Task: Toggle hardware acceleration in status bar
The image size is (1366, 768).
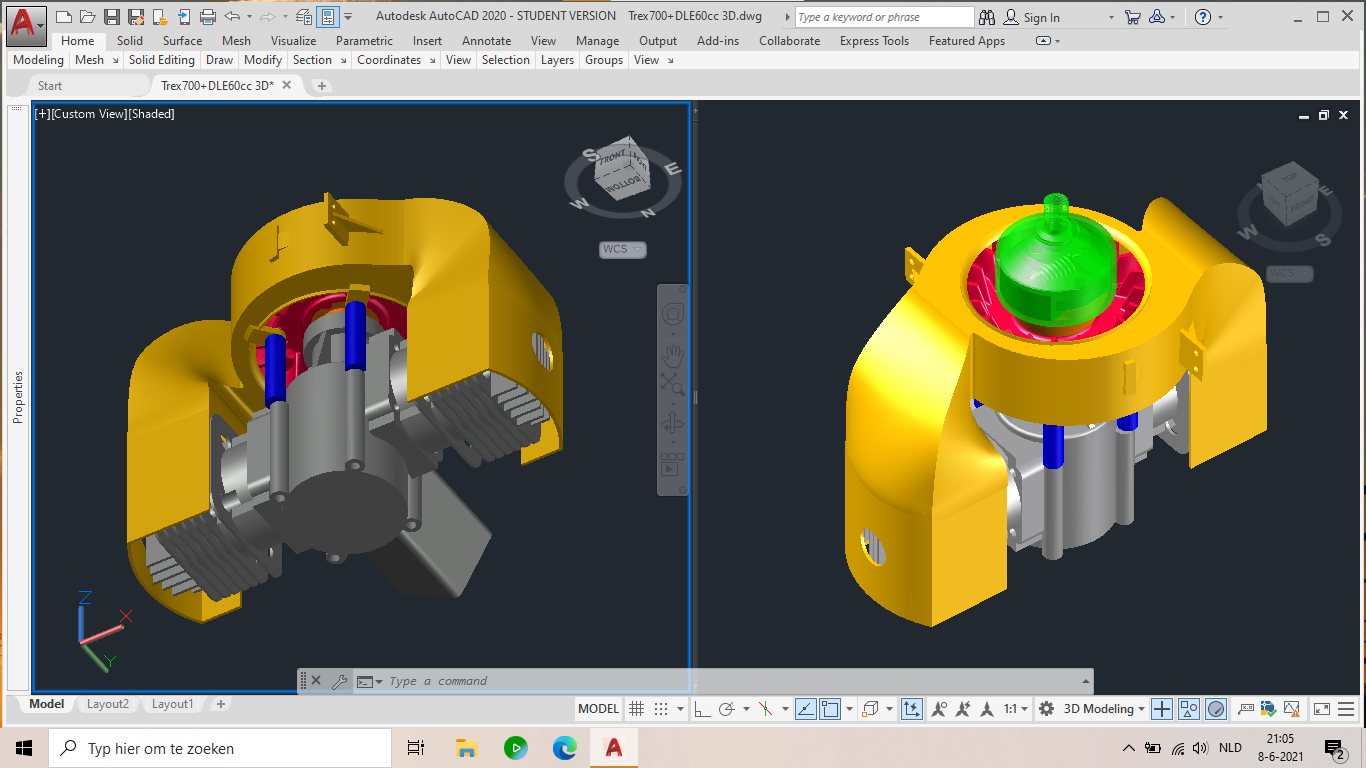Action: click(x=1216, y=709)
